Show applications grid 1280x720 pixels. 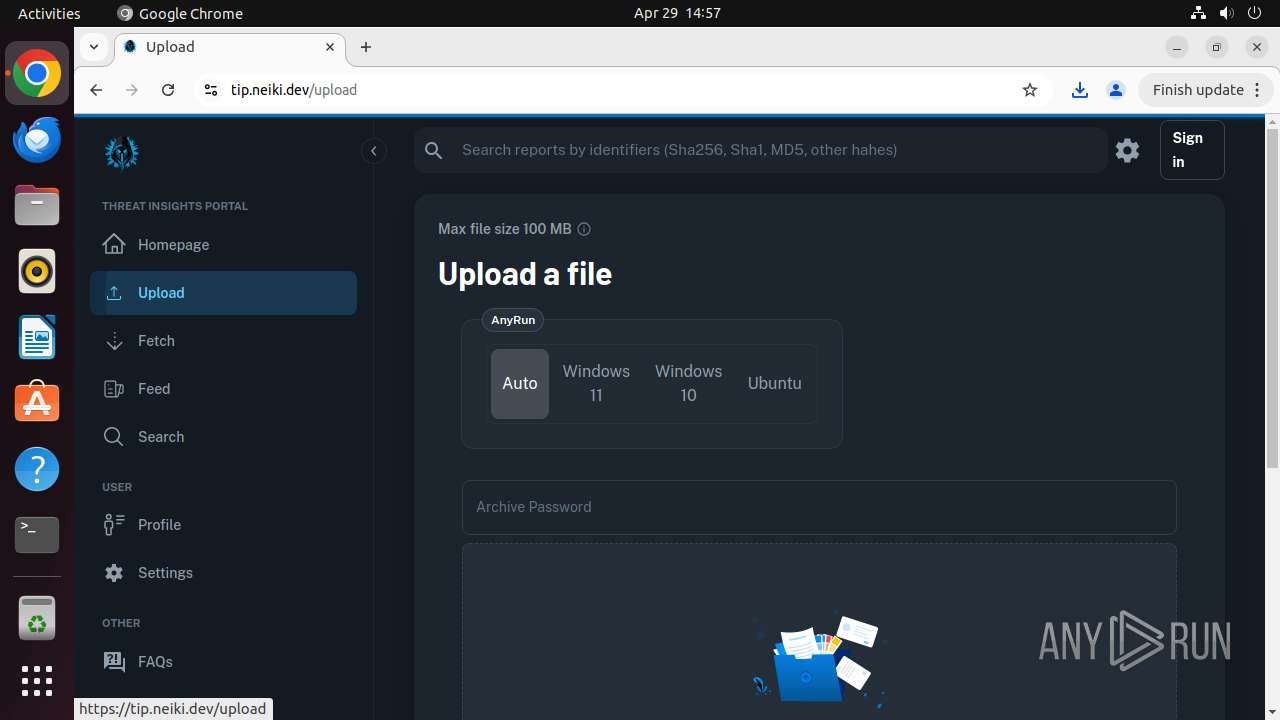pos(37,681)
